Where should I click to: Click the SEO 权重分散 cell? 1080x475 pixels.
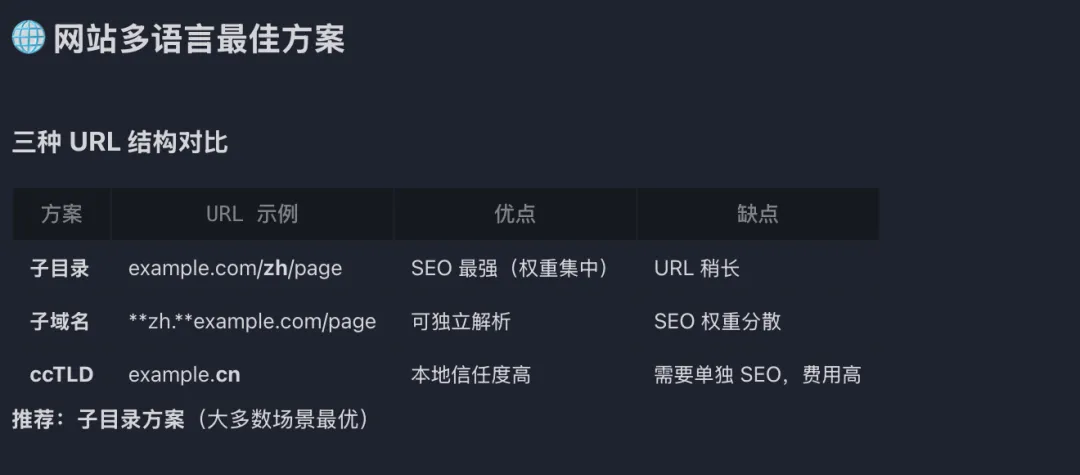(x=718, y=321)
